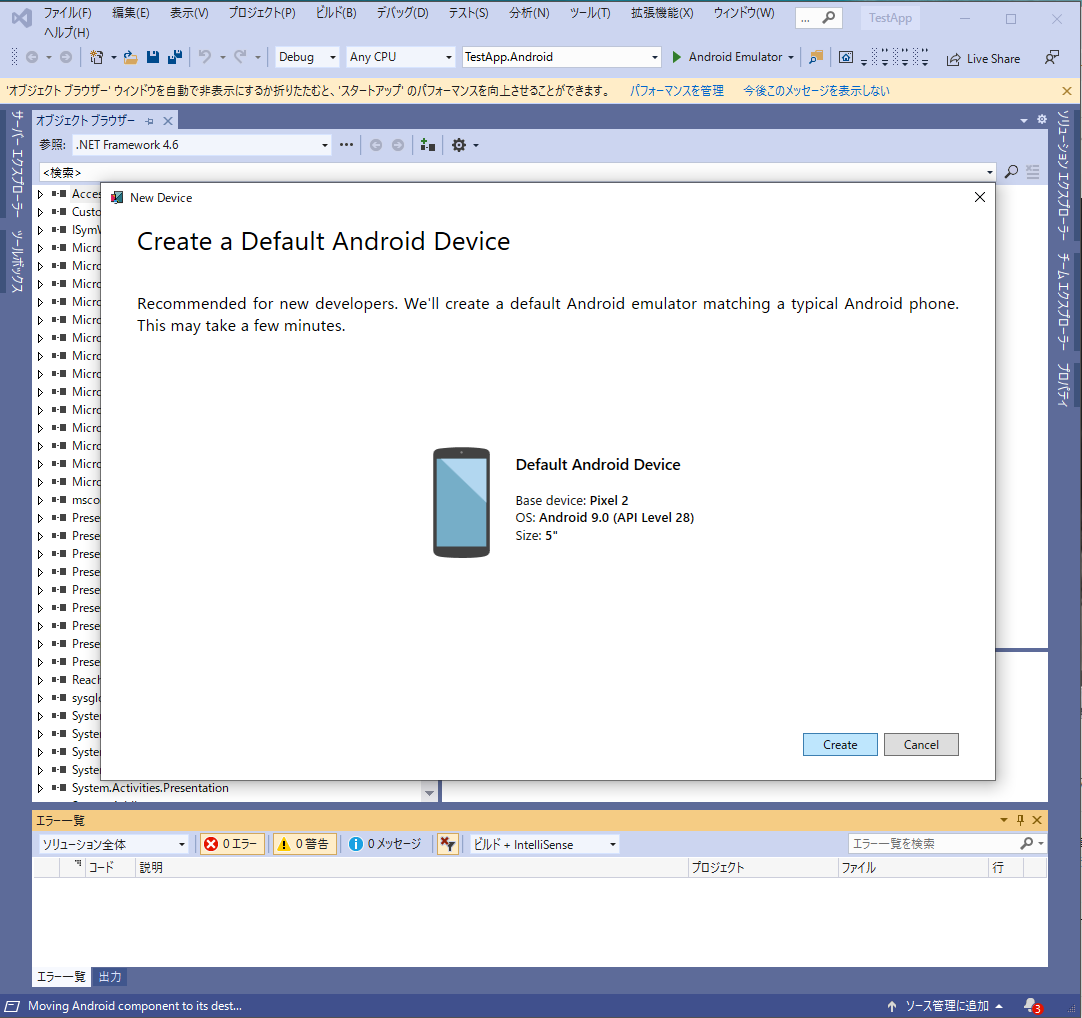
Task: Click the filter icon in the error list toolbar
Action: (447, 843)
